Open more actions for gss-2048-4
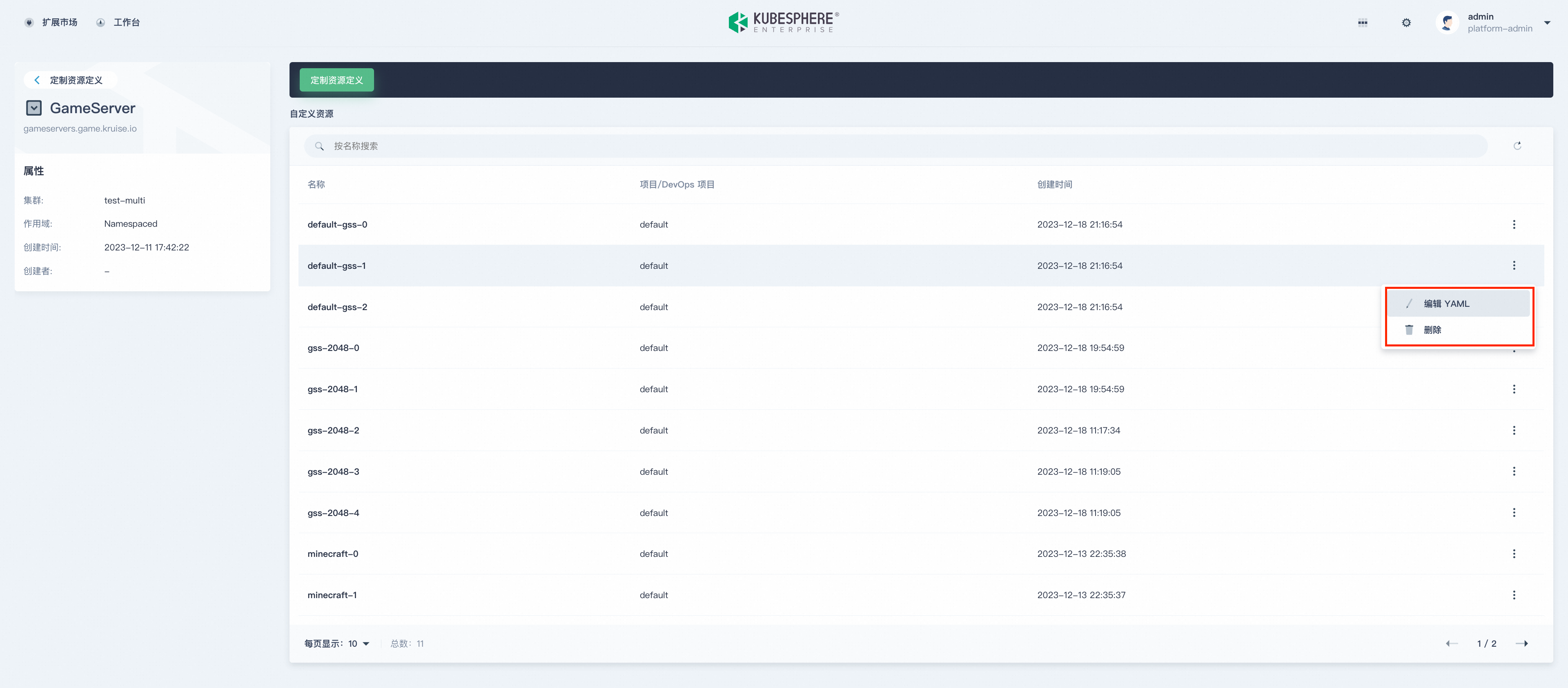1568x688 pixels. point(1514,513)
